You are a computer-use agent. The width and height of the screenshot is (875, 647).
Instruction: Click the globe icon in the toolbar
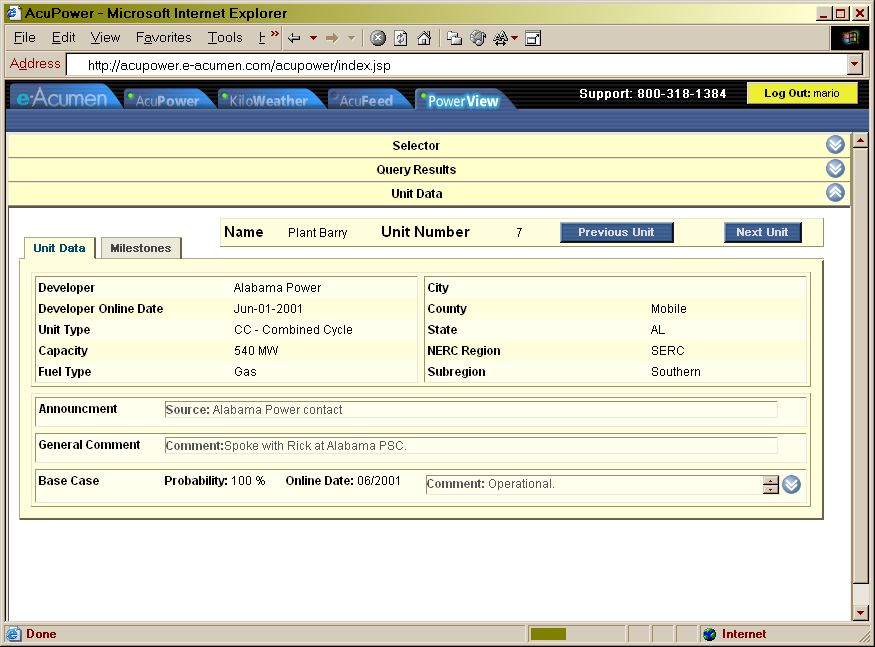(x=476, y=37)
